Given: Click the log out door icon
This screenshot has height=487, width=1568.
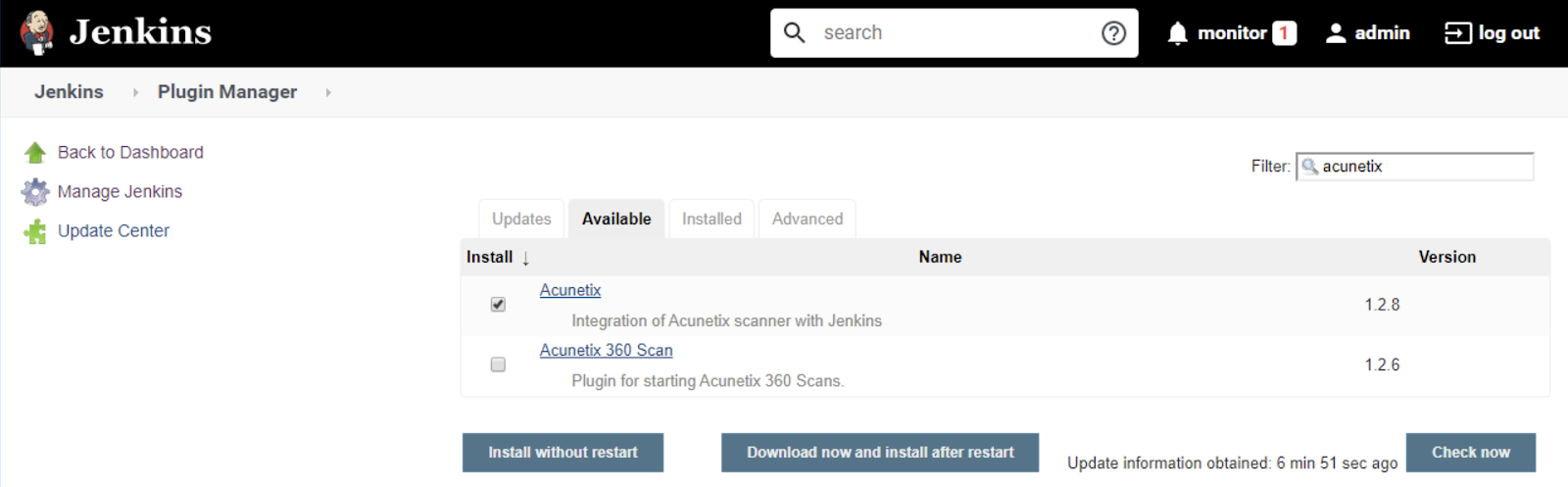Looking at the screenshot, I should pyautogui.click(x=1458, y=33).
